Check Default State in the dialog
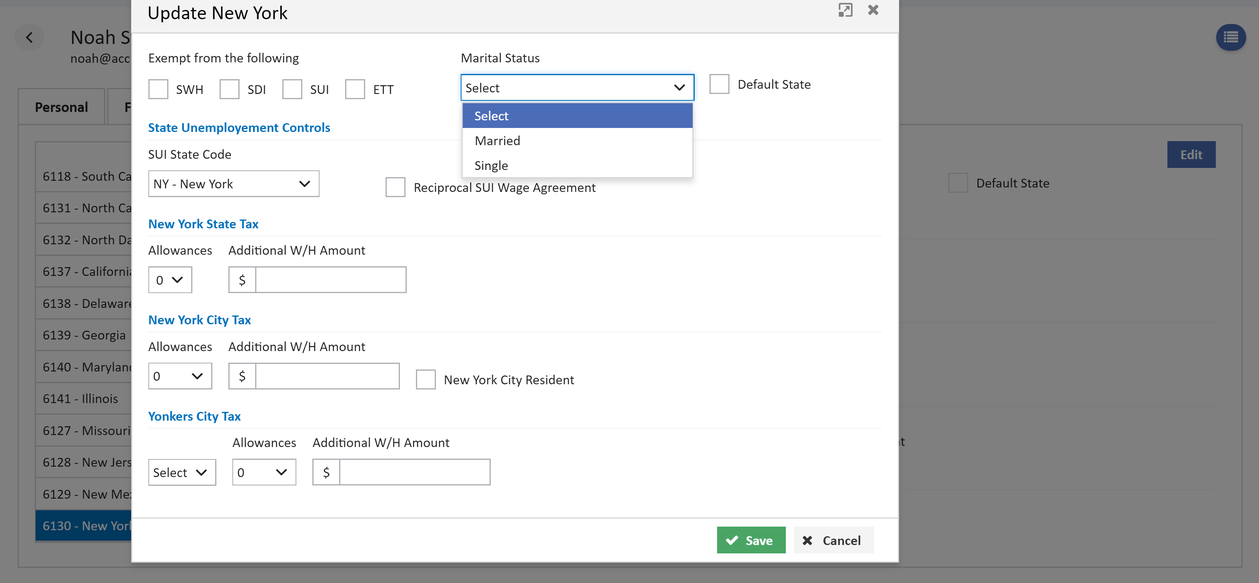Viewport: 1259px width, 583px height. point(719,84)
